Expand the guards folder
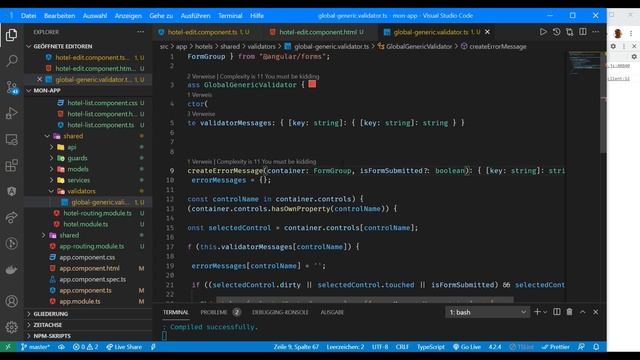This screenshot has width=640, height=360. tap(51, 158)
